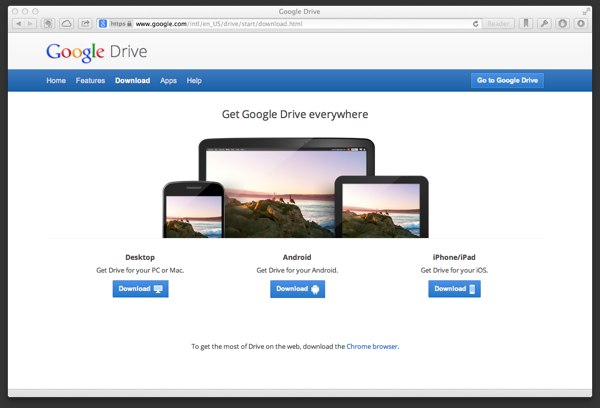Enter full screen with the window's corner arrows icon
This screenshot has width=600, height=408.
click(x=586, y=12)
